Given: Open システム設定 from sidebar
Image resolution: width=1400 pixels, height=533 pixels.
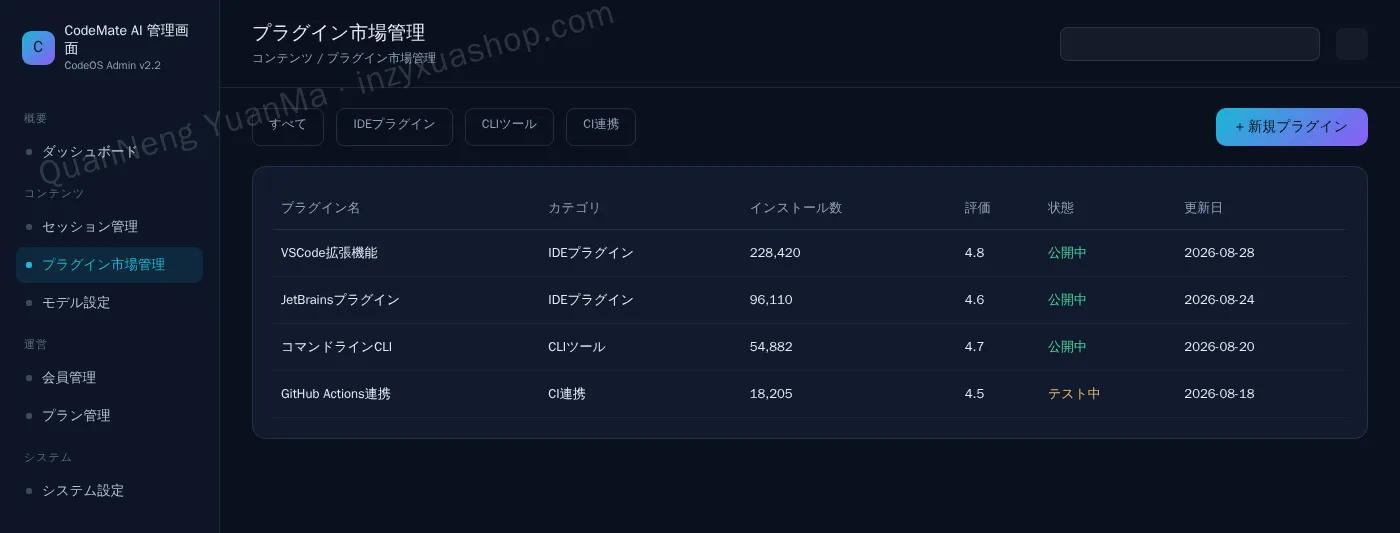Looking at the screenshot, I should 110,491.
